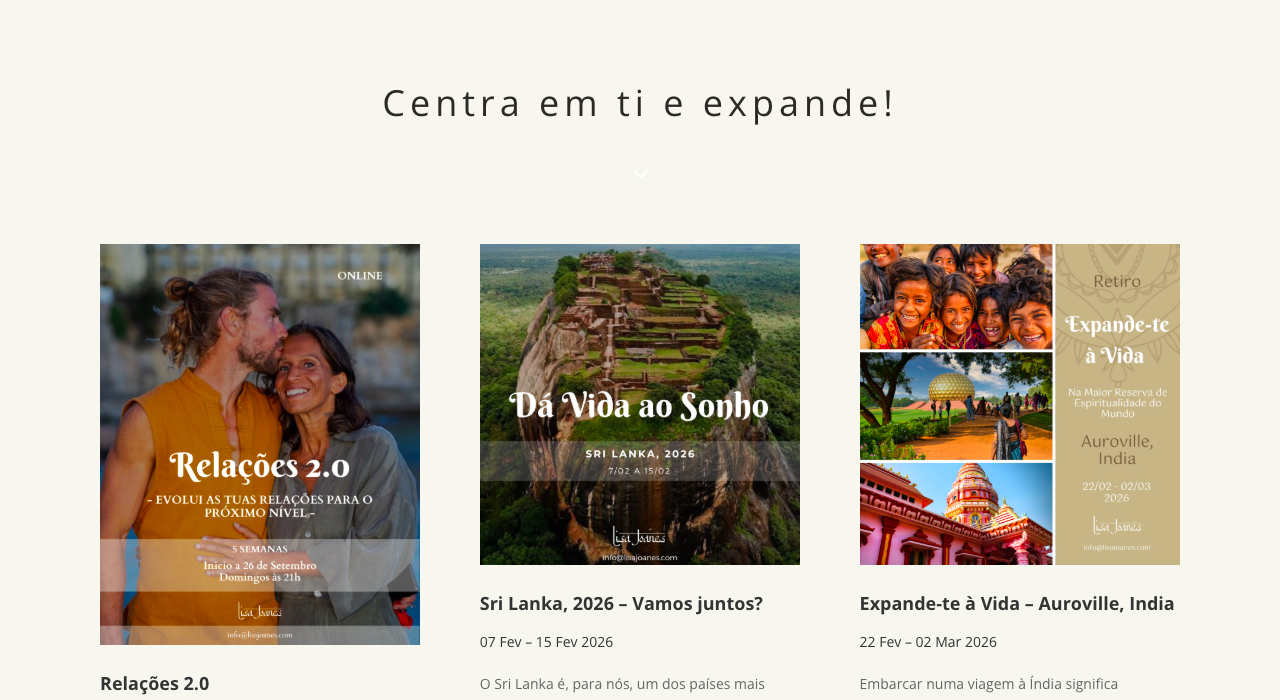Open 'Sri Lanka, 2026 – Vamos juntos?' link
Image resolution: width=1280 pixels, height=700 pixels.
[621, 603]
